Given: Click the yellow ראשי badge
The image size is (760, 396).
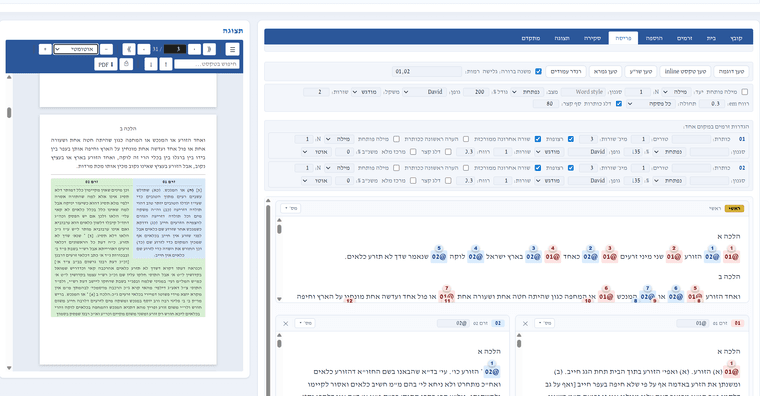Looking at the screenshot, I should point(734,208).
